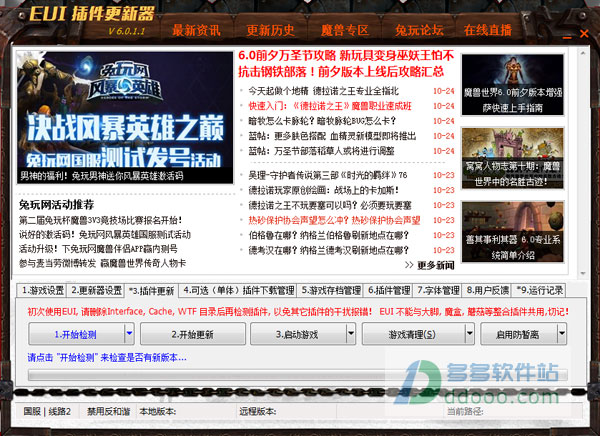
Task: Open the 更新历史 navigation tab
Action: [x=271, y=30]
